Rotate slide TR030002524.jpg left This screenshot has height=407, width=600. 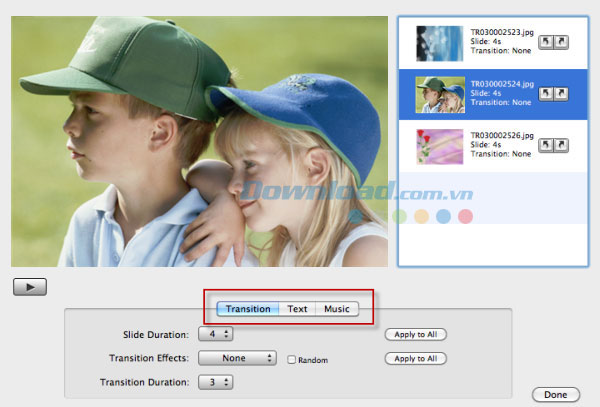(545, 94)
